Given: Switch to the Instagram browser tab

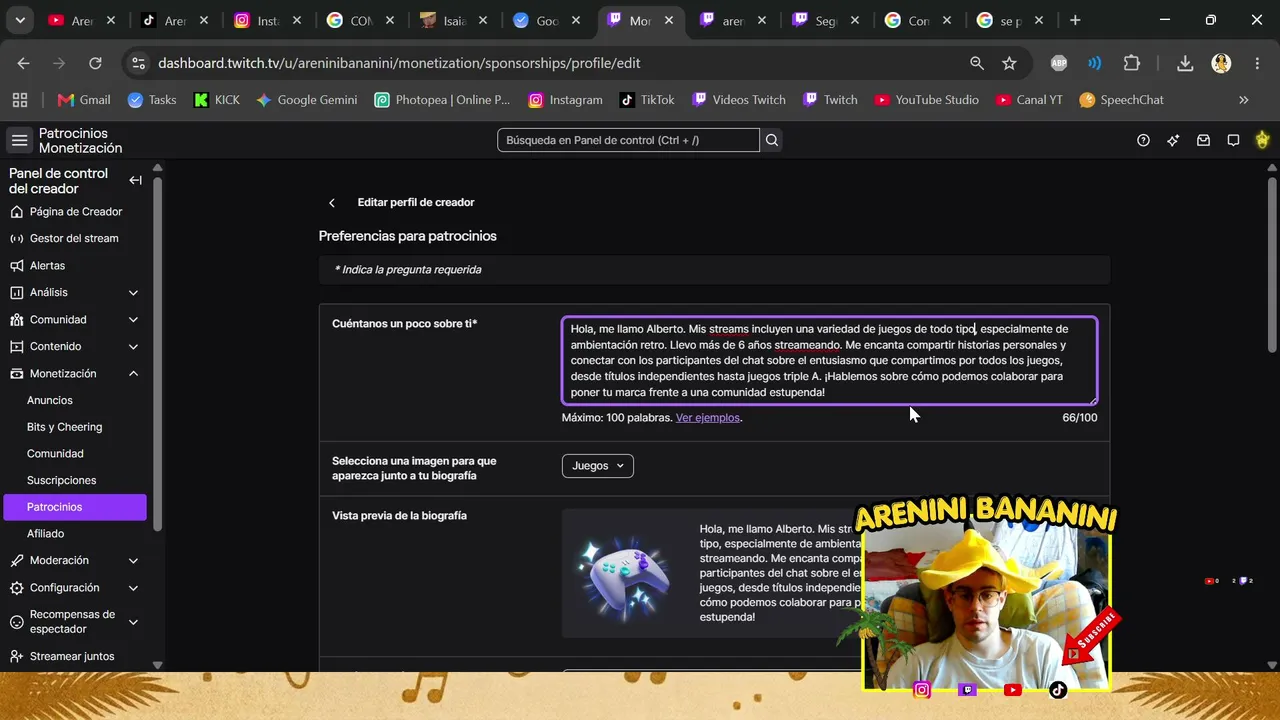Looking at the screenshot, I should pyautogui.click(x=265, y=20).
